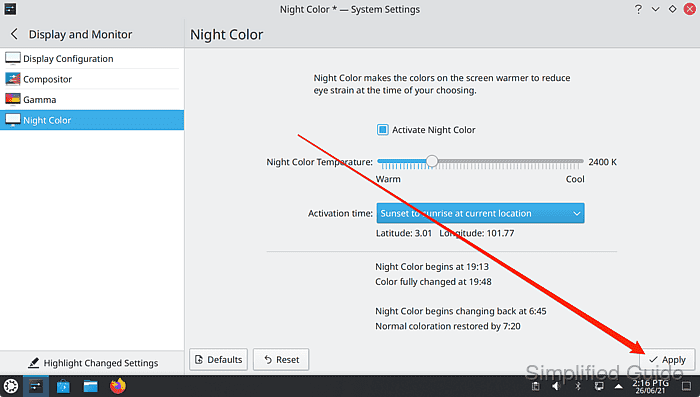Apply the Night Color changes

point(667,359)
